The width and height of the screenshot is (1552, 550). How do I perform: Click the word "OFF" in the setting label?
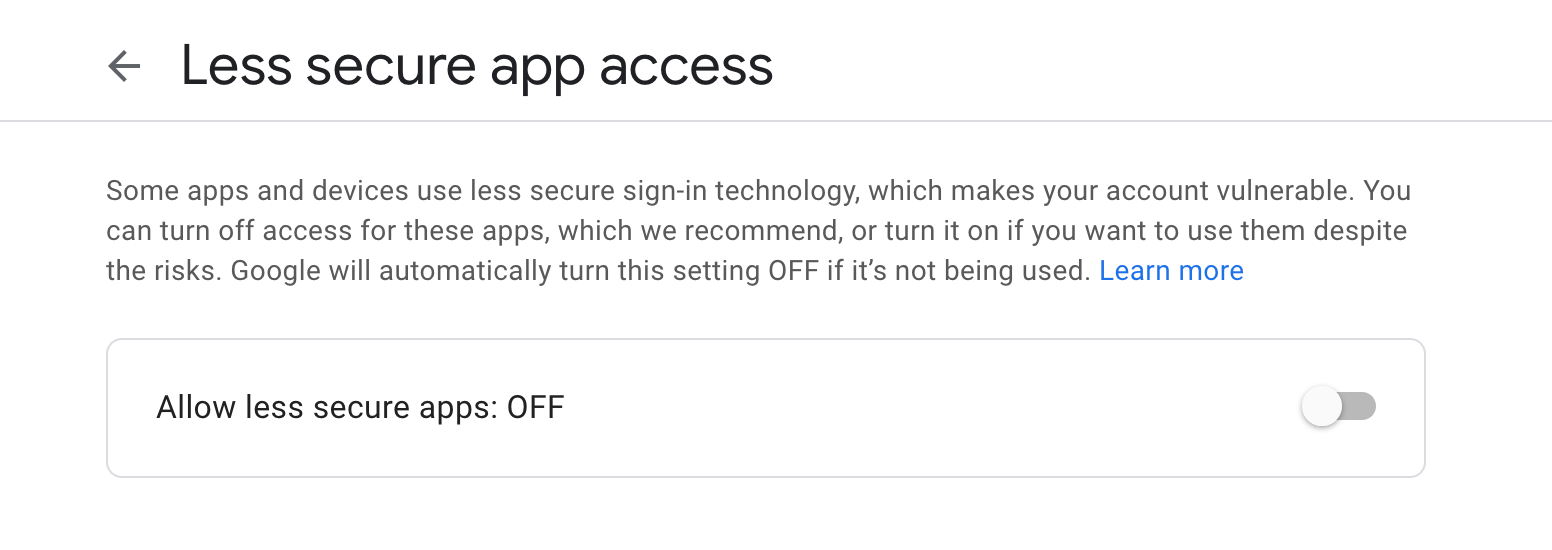point(536,408)
